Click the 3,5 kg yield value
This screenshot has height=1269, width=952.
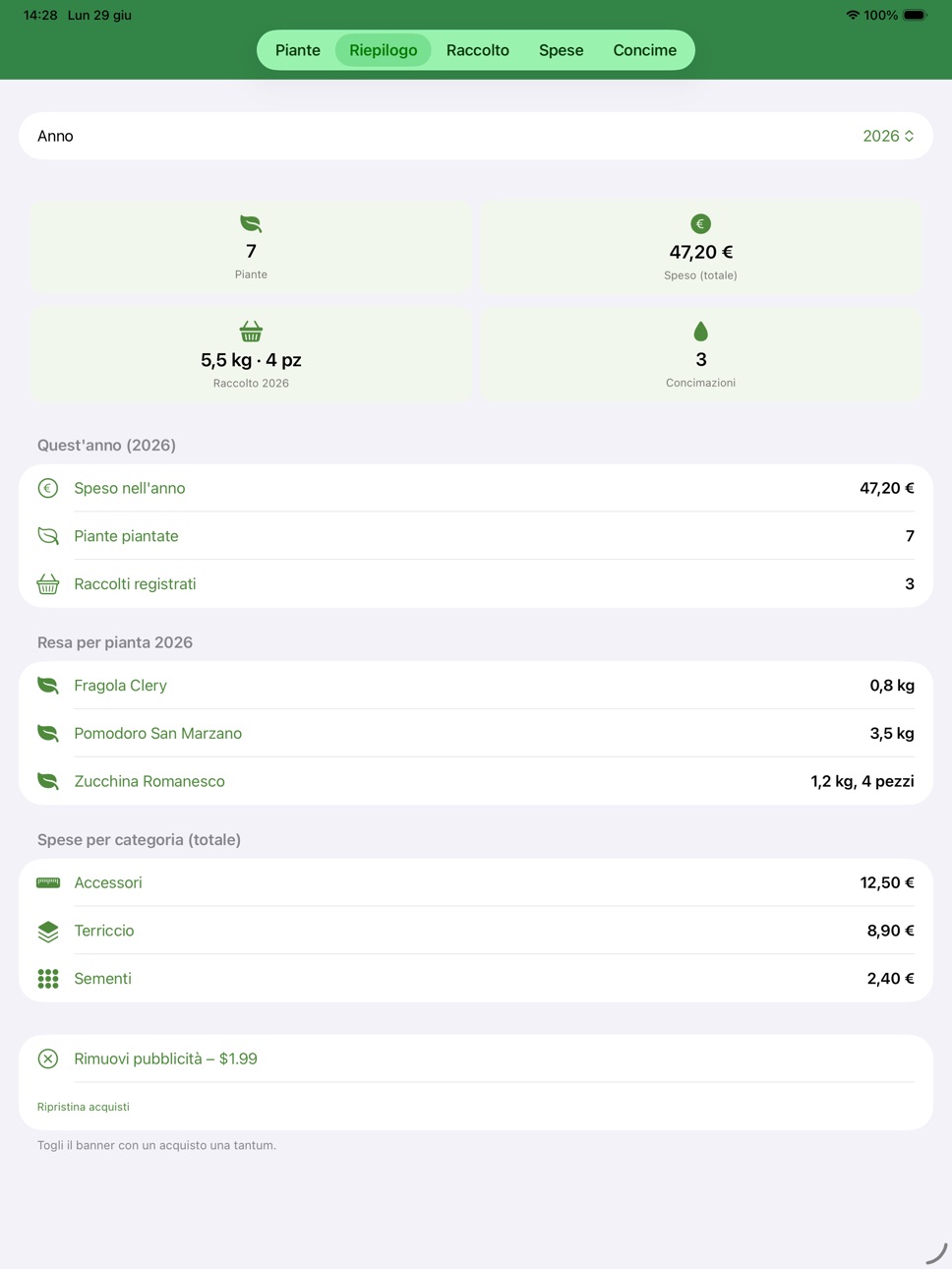click(x=892, y=734)
